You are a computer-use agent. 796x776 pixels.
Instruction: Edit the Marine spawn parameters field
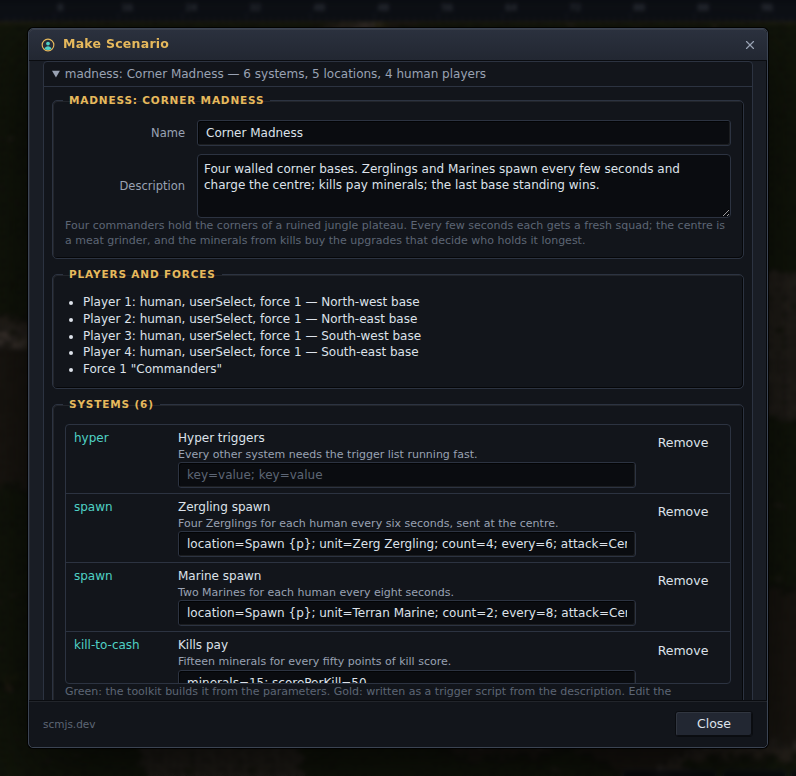(406, 613)
